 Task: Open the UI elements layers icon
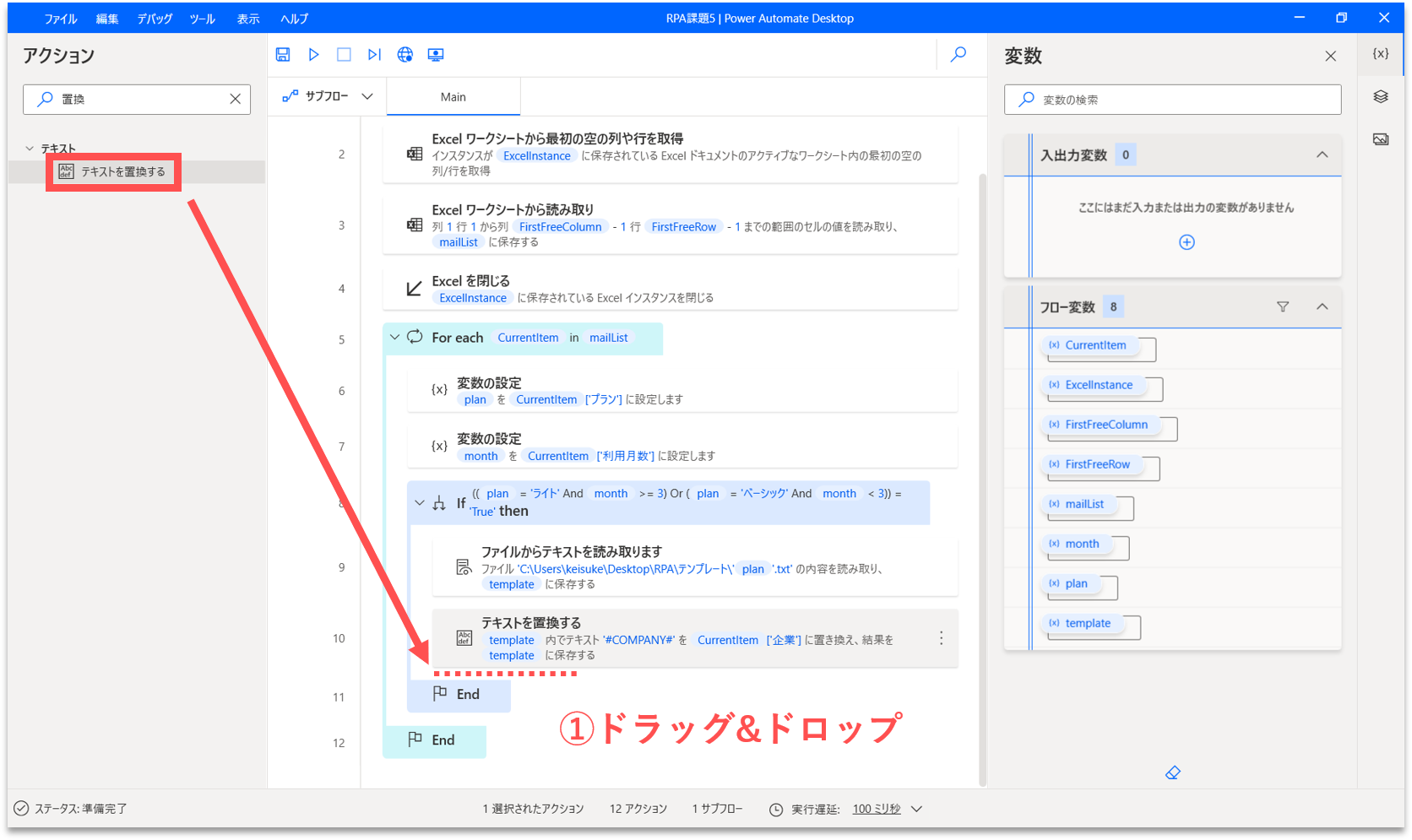(1381, 97)
